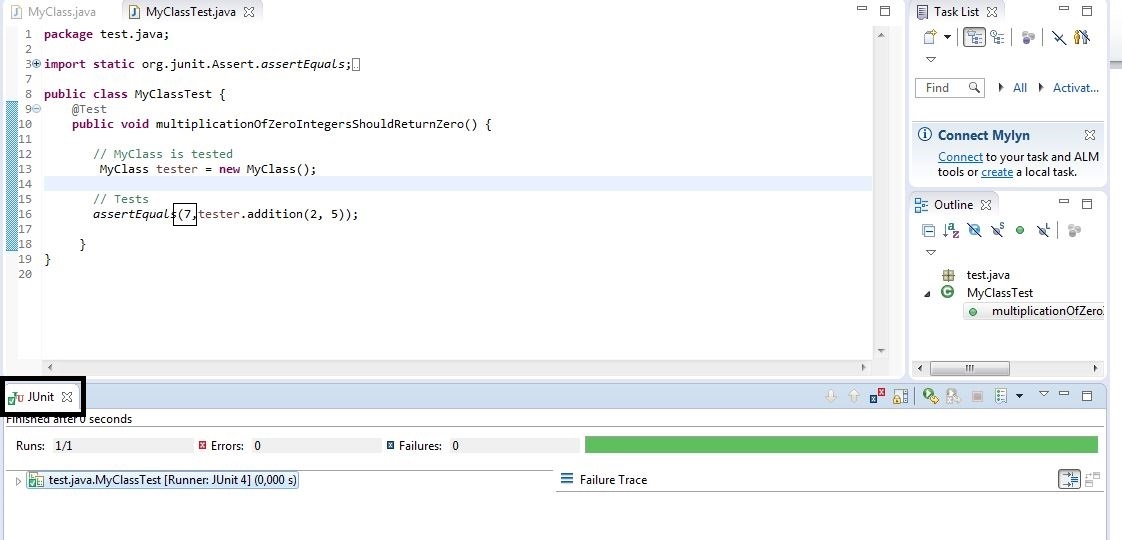Toggle JUnit scroll lock

pyautogui.click(x=900, y=396)
